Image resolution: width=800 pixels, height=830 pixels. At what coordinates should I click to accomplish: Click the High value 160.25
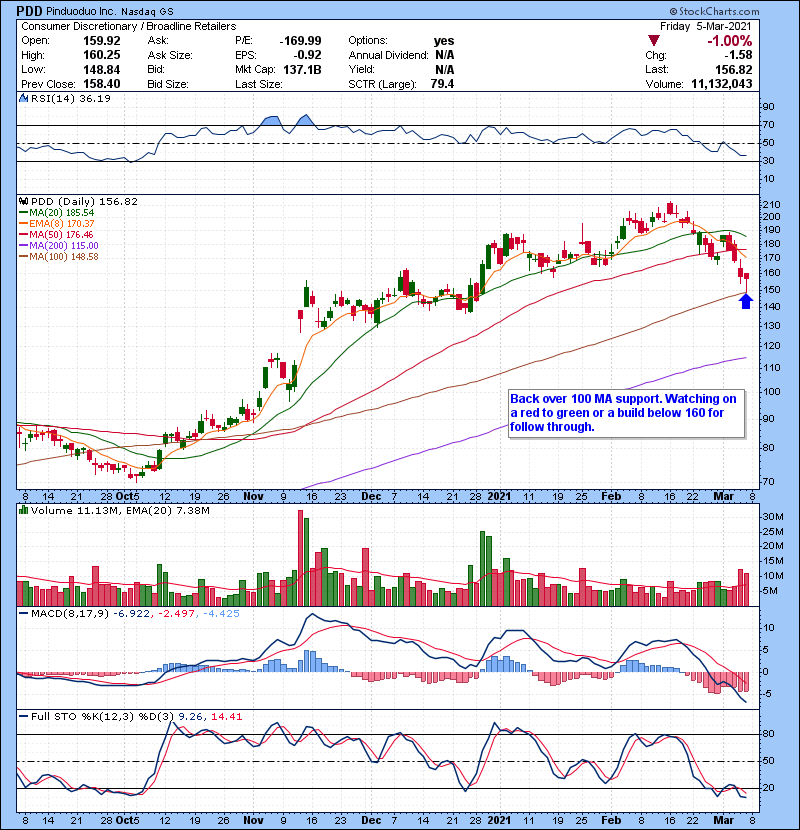[x=102, y=55]
